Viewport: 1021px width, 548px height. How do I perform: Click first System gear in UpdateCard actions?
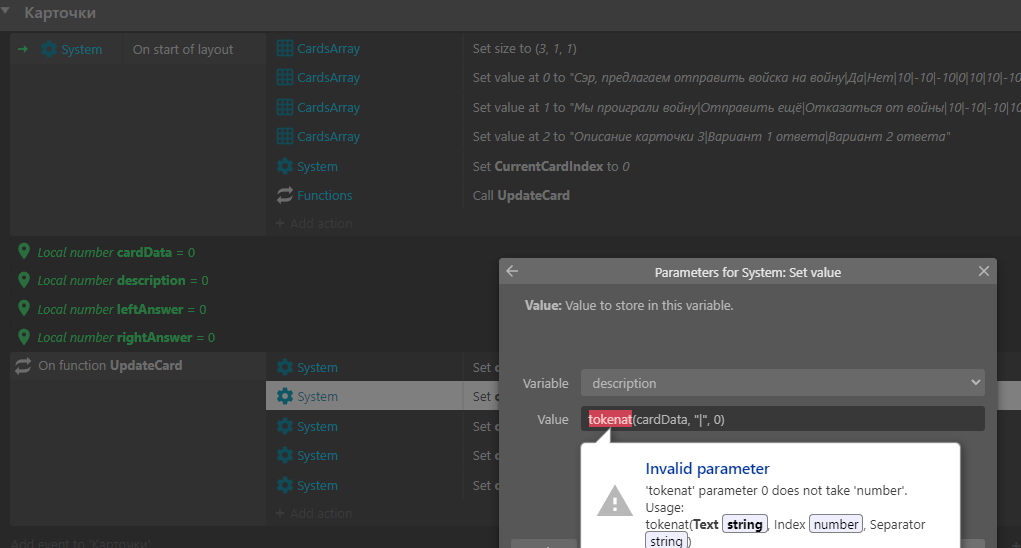285,367
